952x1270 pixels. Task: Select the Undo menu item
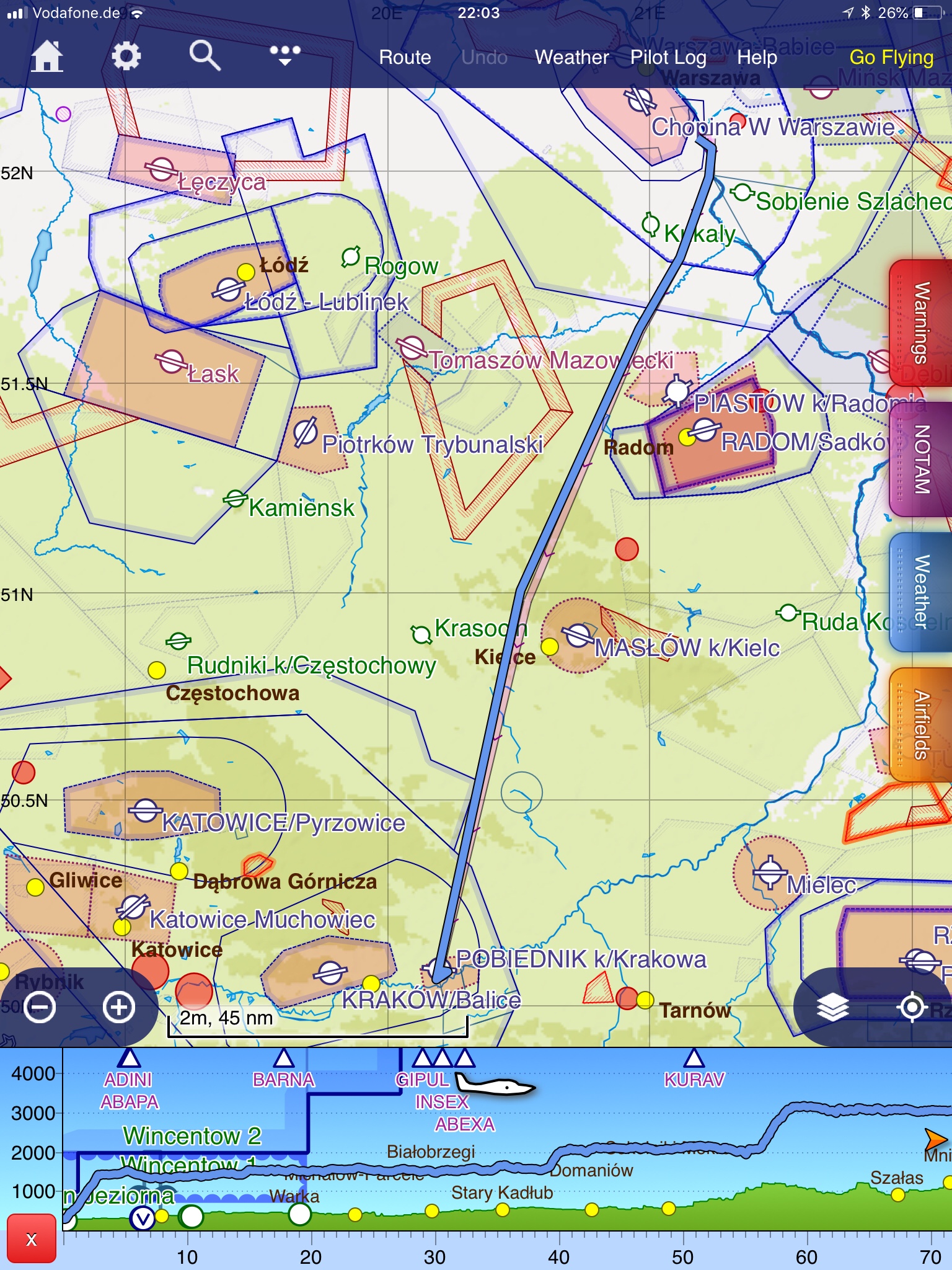point(484,57)
